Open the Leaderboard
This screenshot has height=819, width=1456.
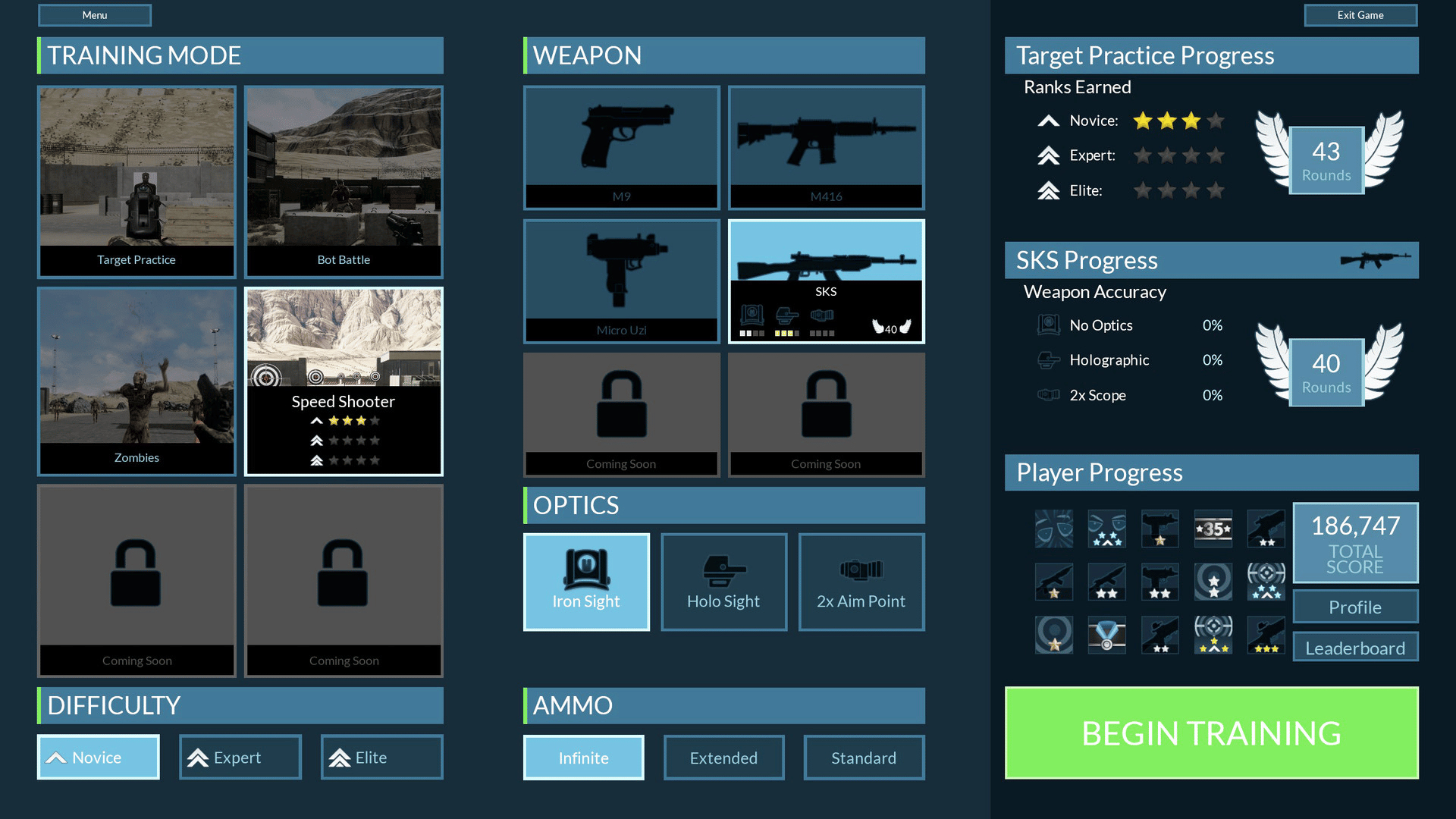pyautogui.click(x=1354, y=648)
